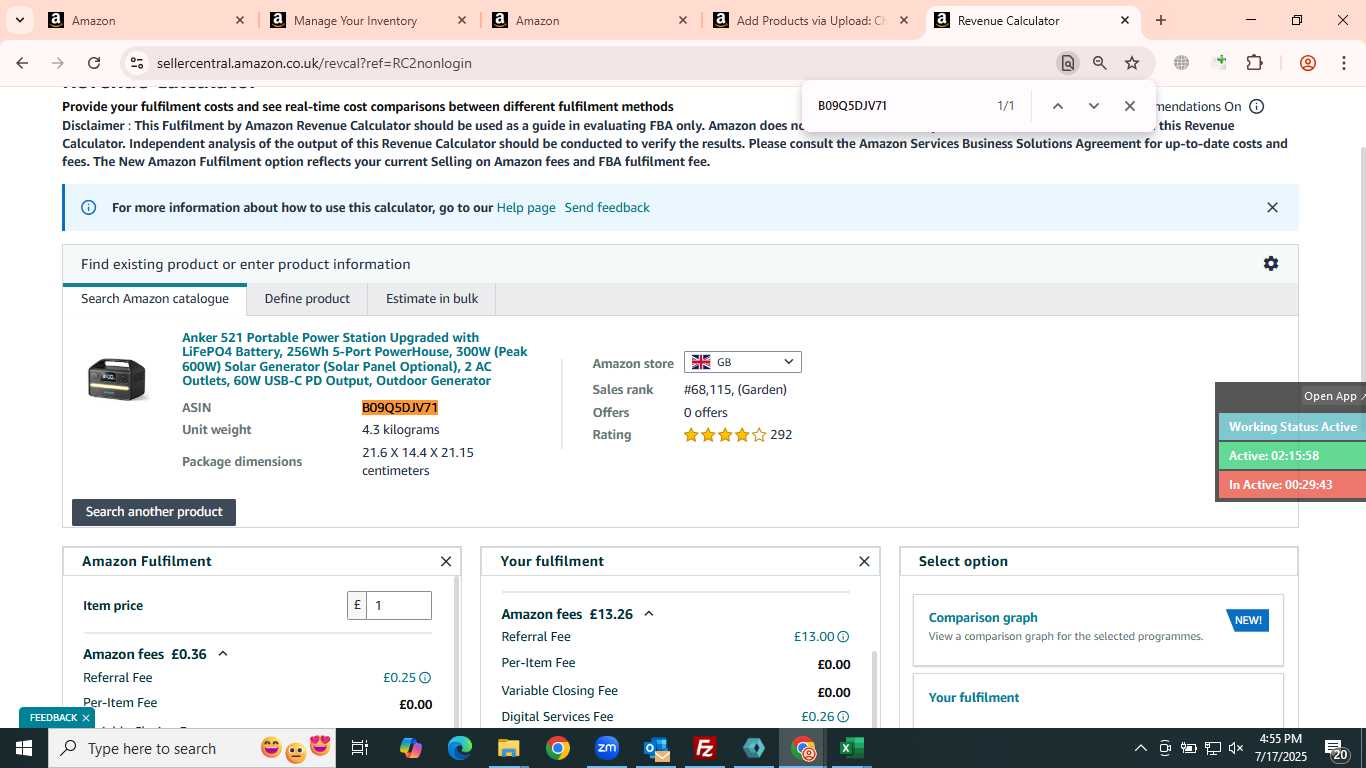The height and width of the screenshot is (768, 1366).
Task: Click the Windows taskbar search box
Action: point(191,748)
